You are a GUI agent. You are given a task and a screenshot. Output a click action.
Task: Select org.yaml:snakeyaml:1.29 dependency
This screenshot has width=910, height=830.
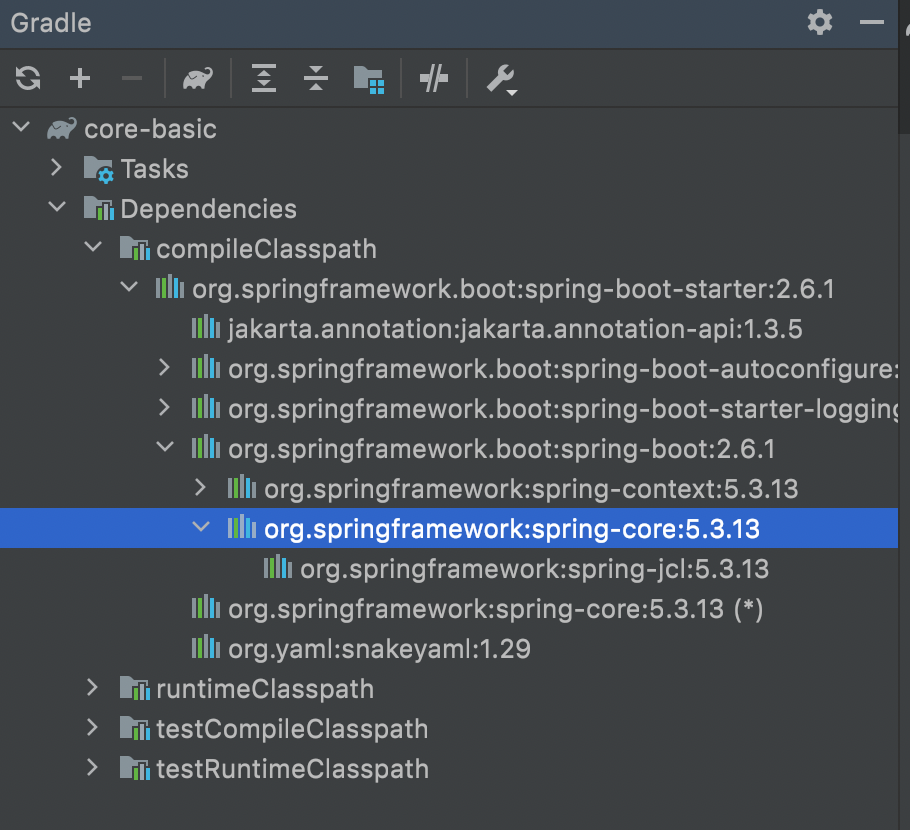[379, 650]
